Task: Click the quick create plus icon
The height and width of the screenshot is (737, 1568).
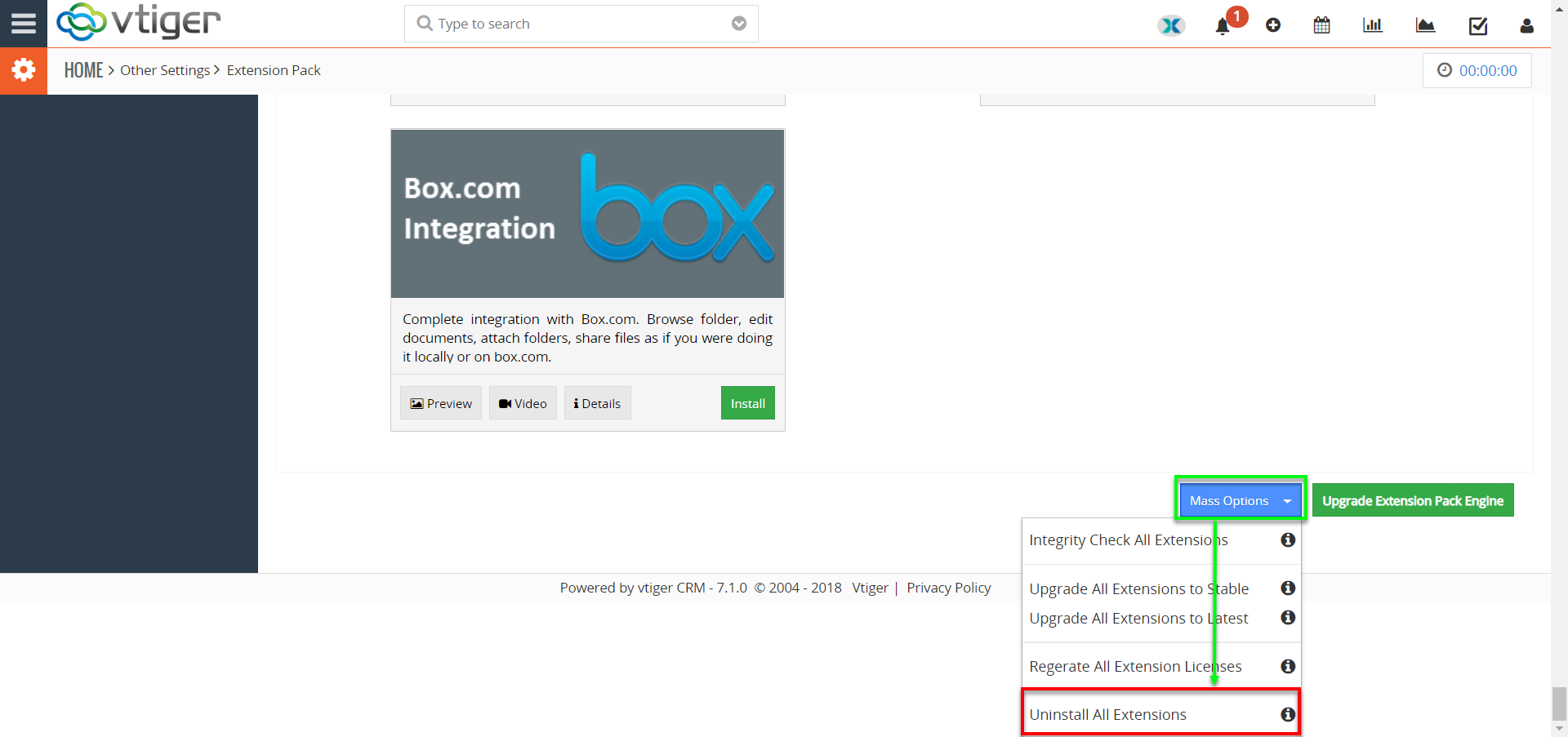Action: (1273, 25)
